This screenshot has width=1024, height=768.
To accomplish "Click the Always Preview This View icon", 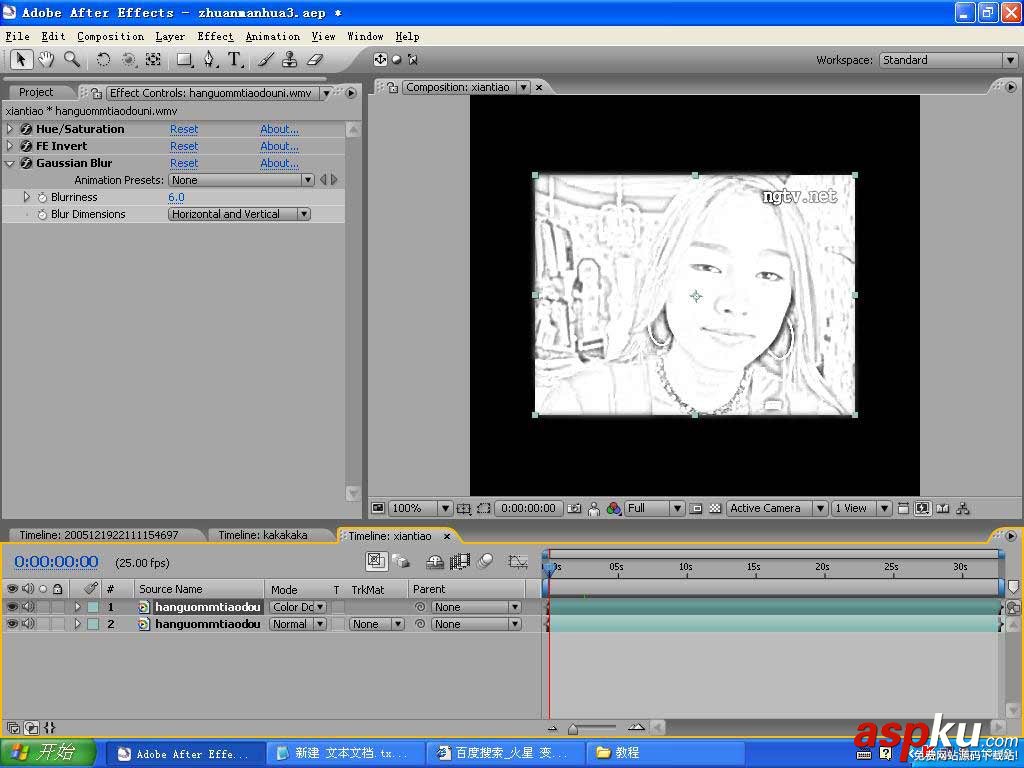I will point(378,508).
